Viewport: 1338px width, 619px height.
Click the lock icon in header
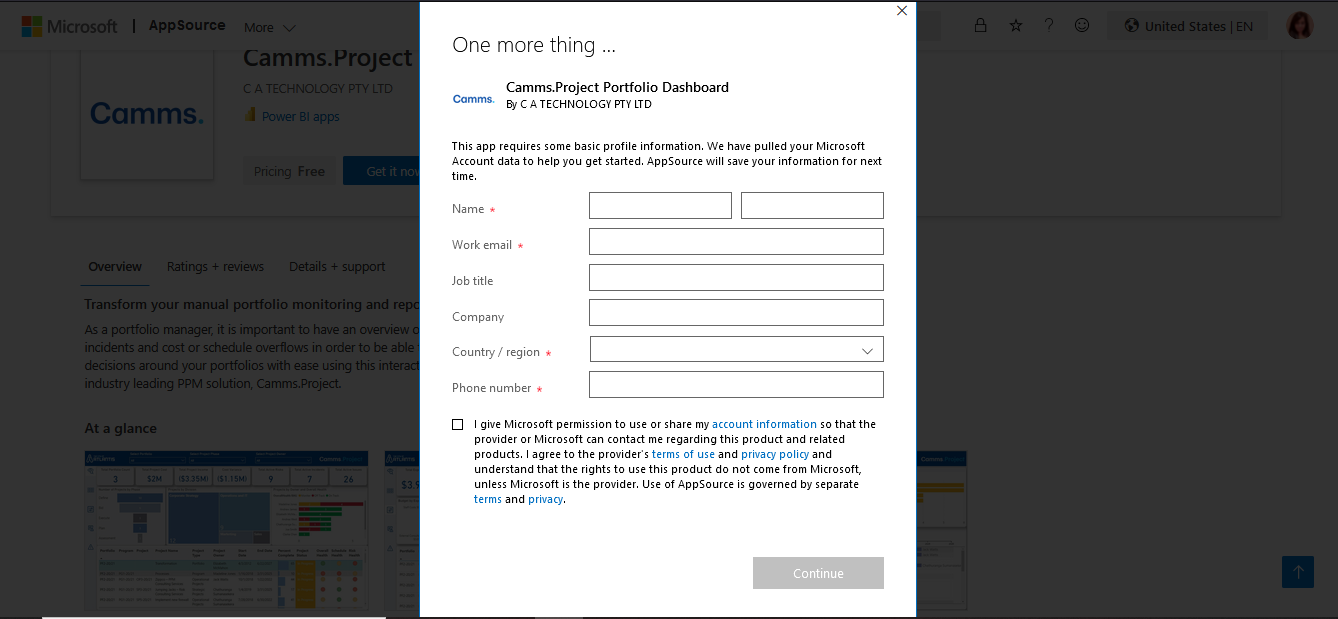coord(980,25)
